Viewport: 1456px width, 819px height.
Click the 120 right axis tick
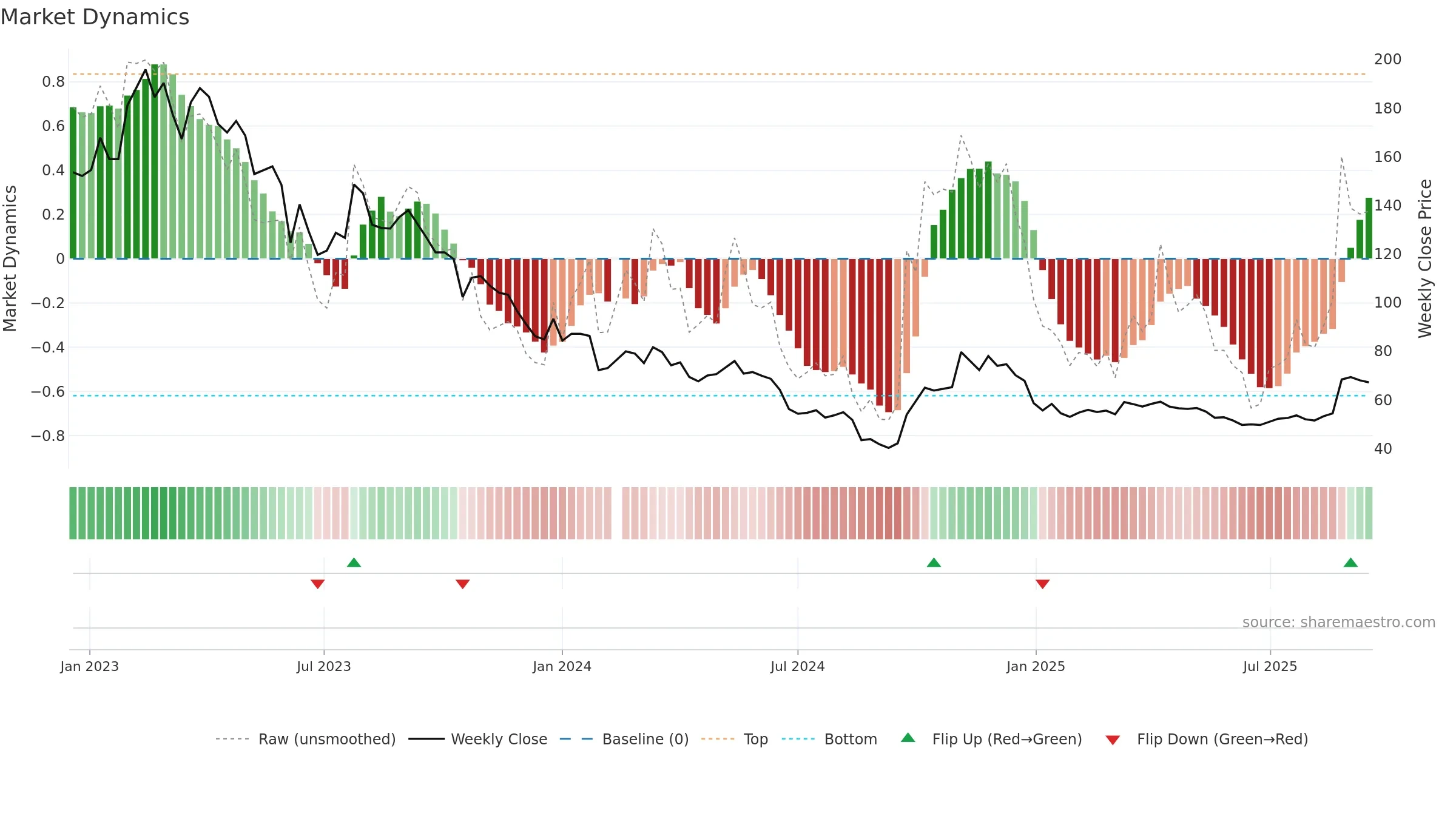click(1388, 254)
